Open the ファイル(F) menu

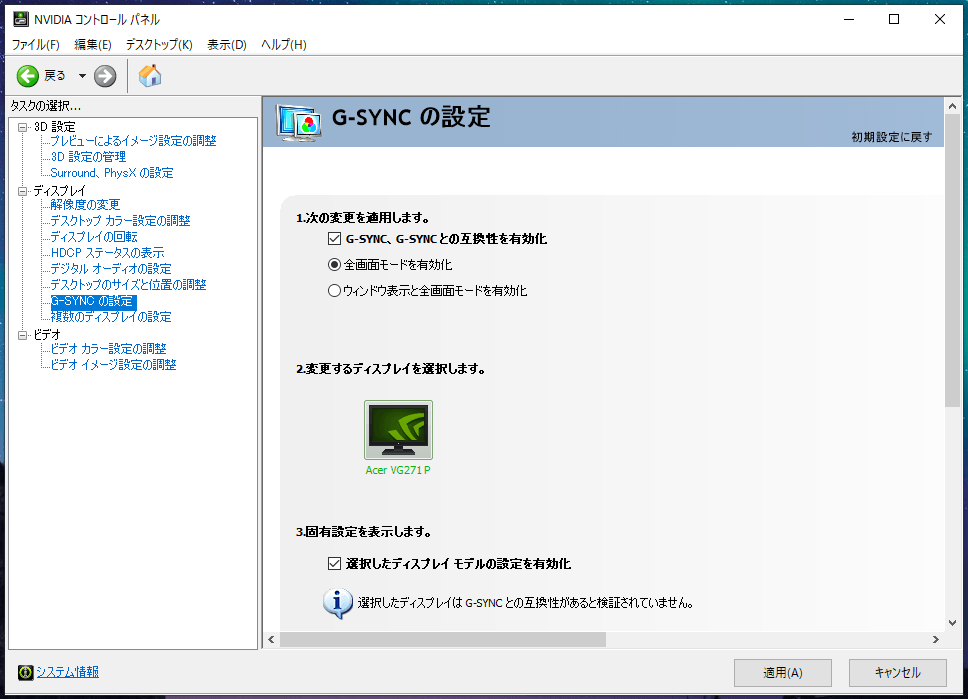(x=36, y=44)
